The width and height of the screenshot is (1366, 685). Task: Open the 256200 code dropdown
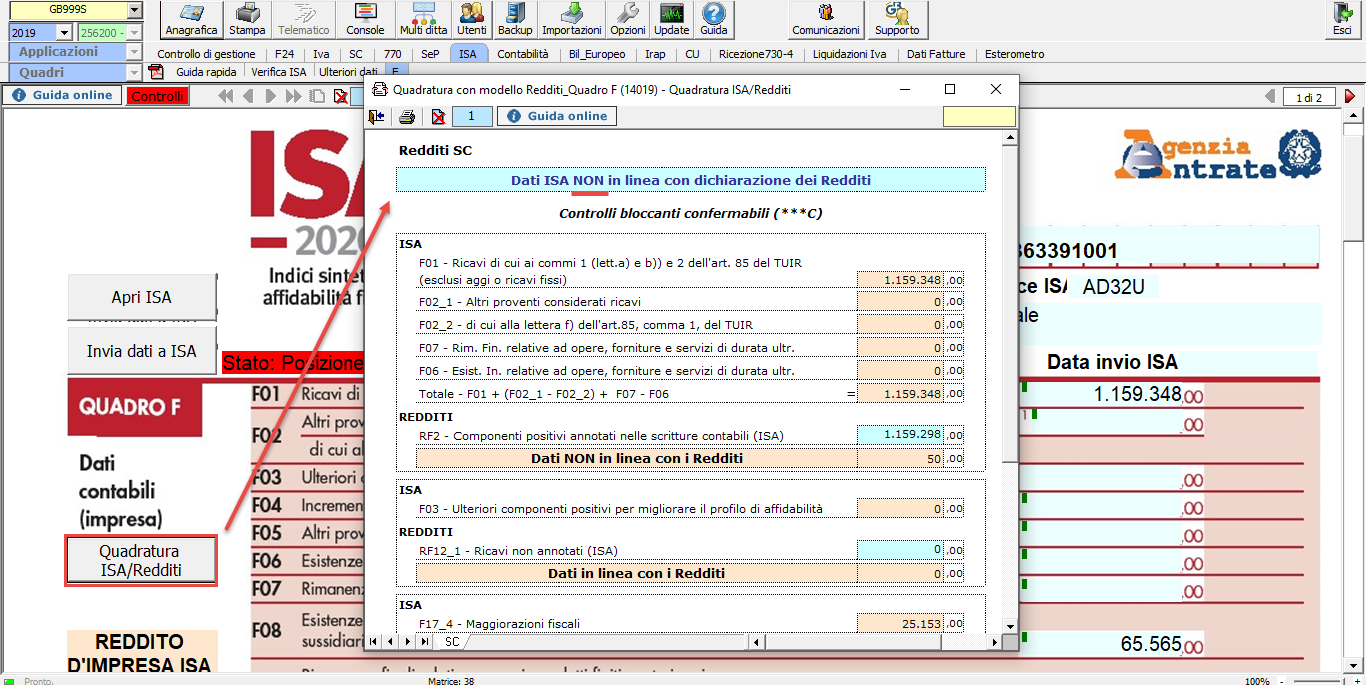(135, 33)
